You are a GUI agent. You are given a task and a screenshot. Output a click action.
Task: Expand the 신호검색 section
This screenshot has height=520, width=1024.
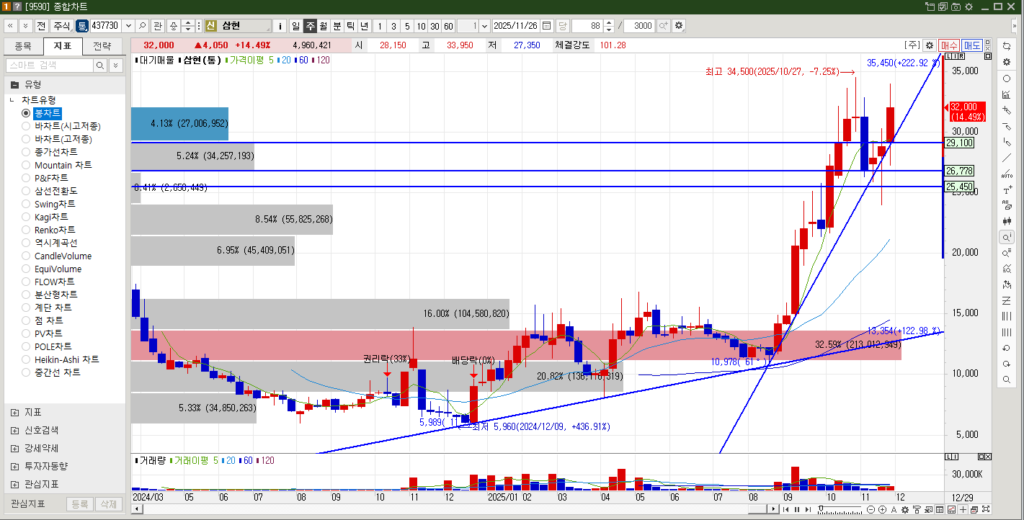pos(13,430)
